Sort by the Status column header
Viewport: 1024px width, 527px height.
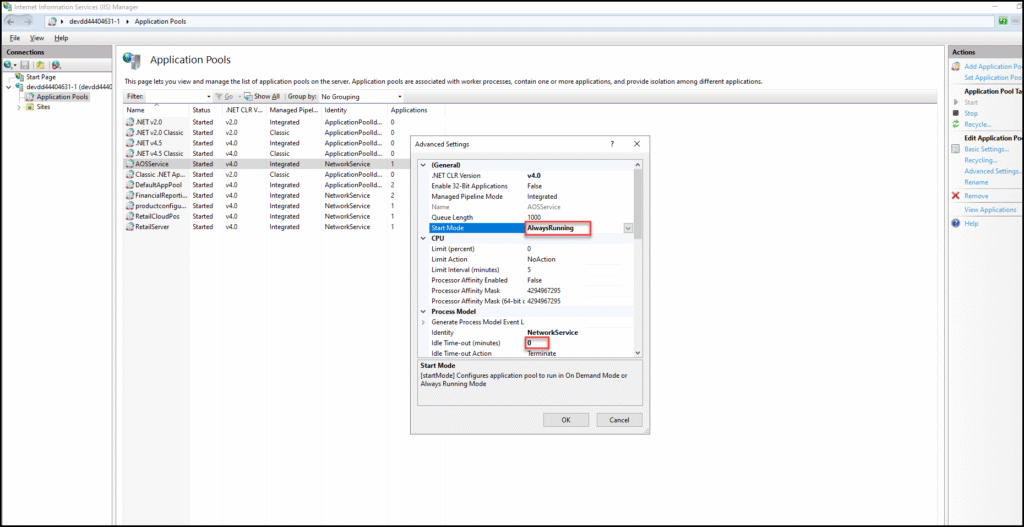click(x=206, y=110)
